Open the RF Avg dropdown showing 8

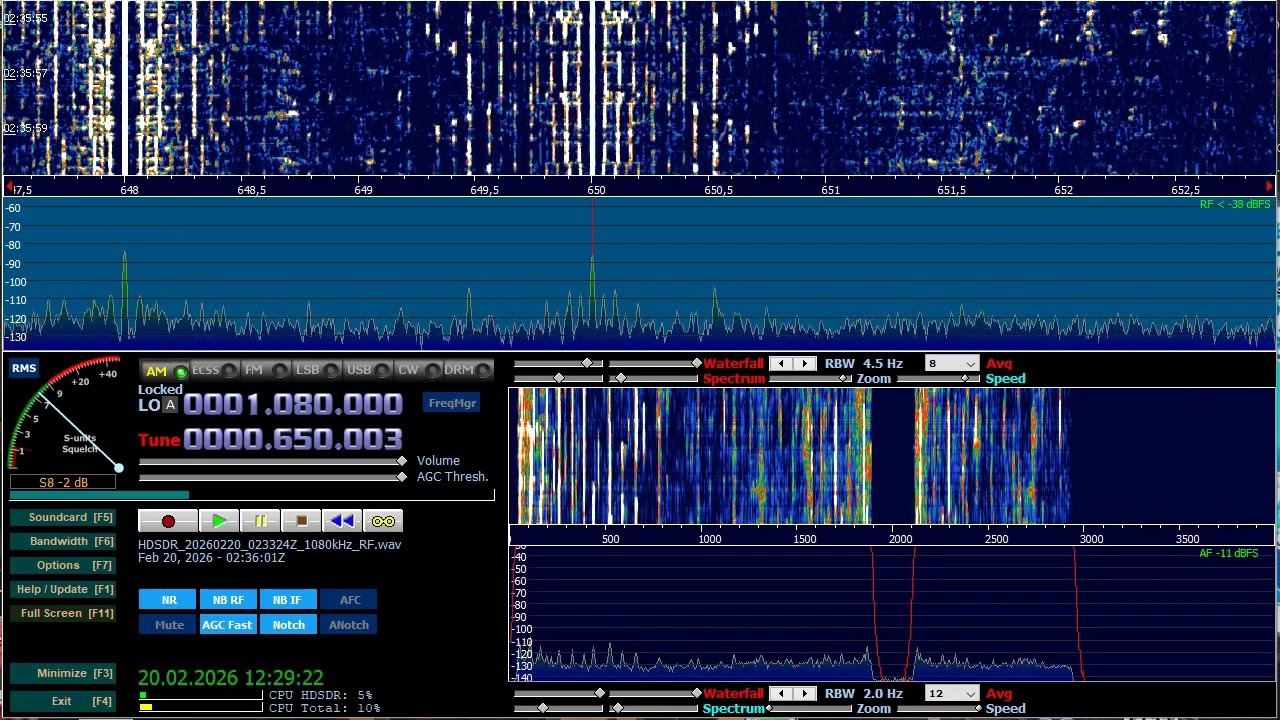[951, 364]
